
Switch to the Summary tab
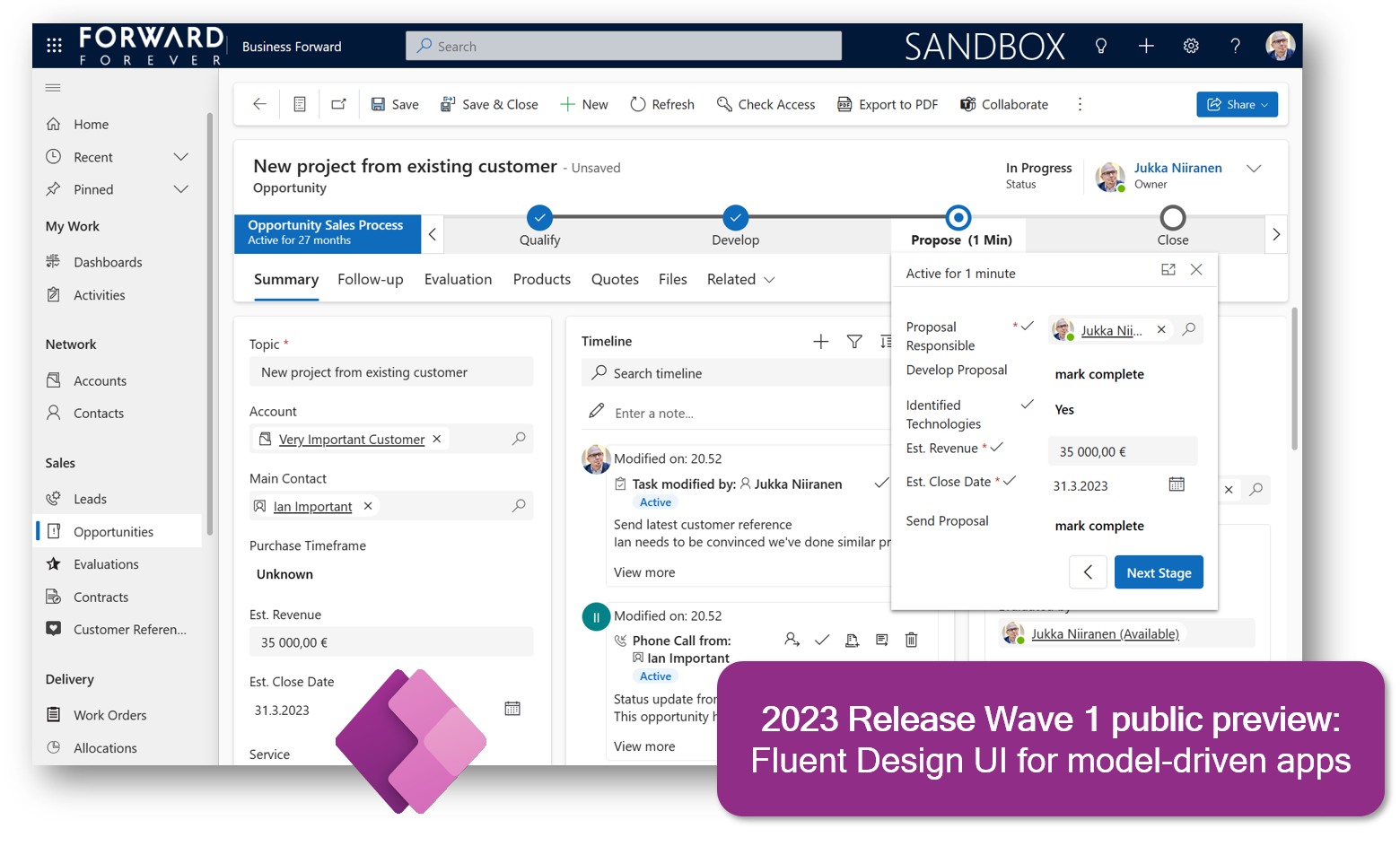[x=286, y=279]
